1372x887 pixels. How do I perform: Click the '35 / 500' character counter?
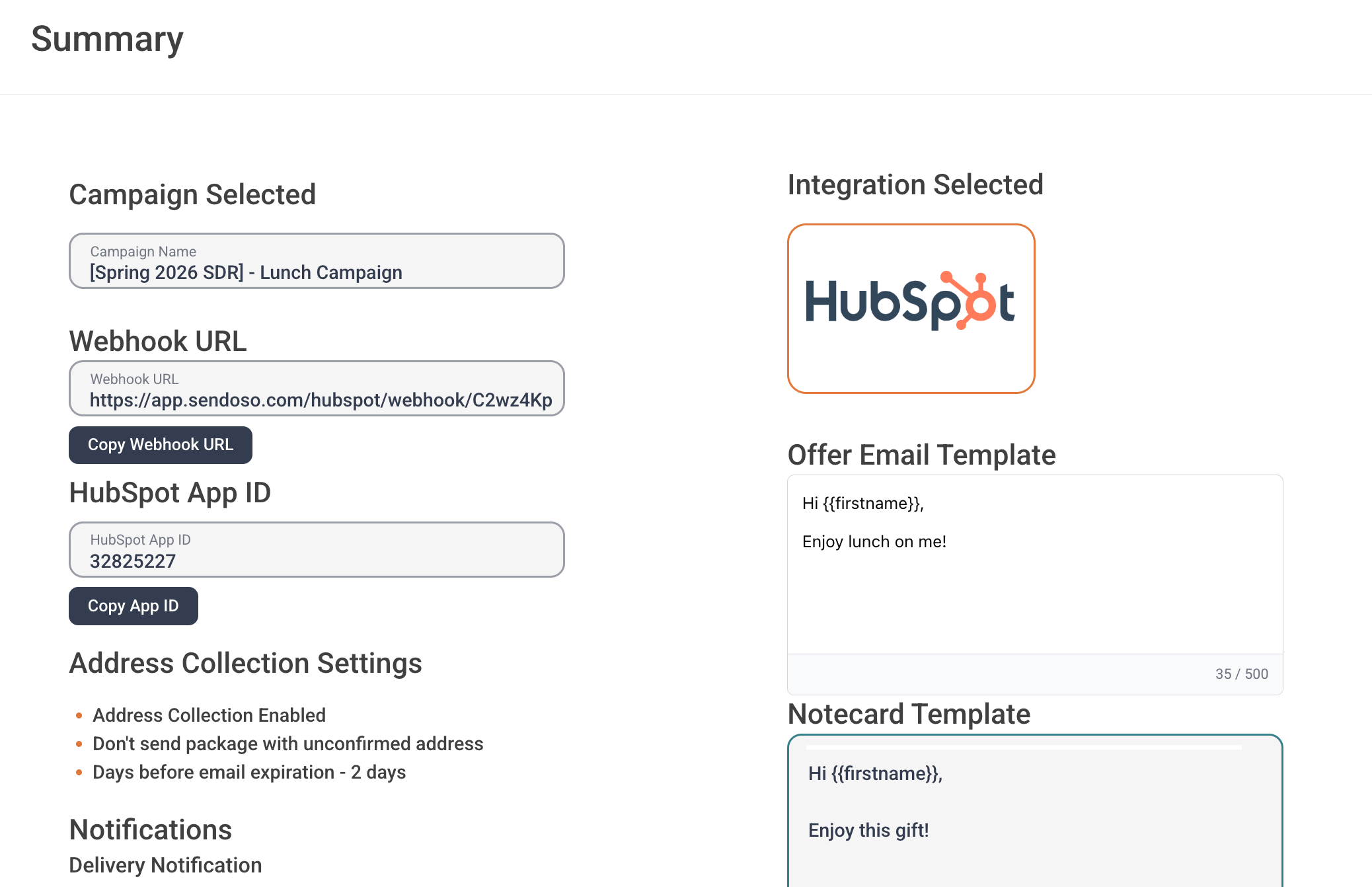click(x=1242, y=674)
